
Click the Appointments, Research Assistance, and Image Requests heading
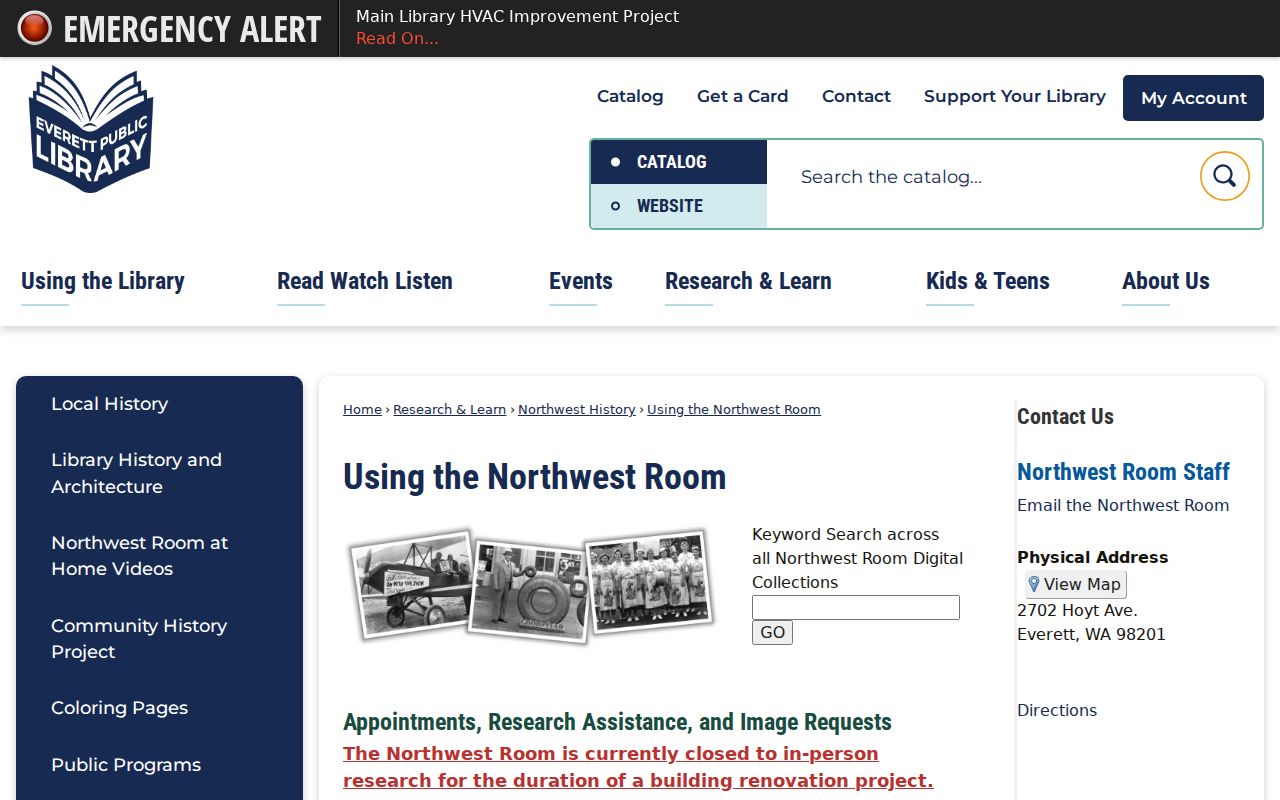click(x=617, y=722)
